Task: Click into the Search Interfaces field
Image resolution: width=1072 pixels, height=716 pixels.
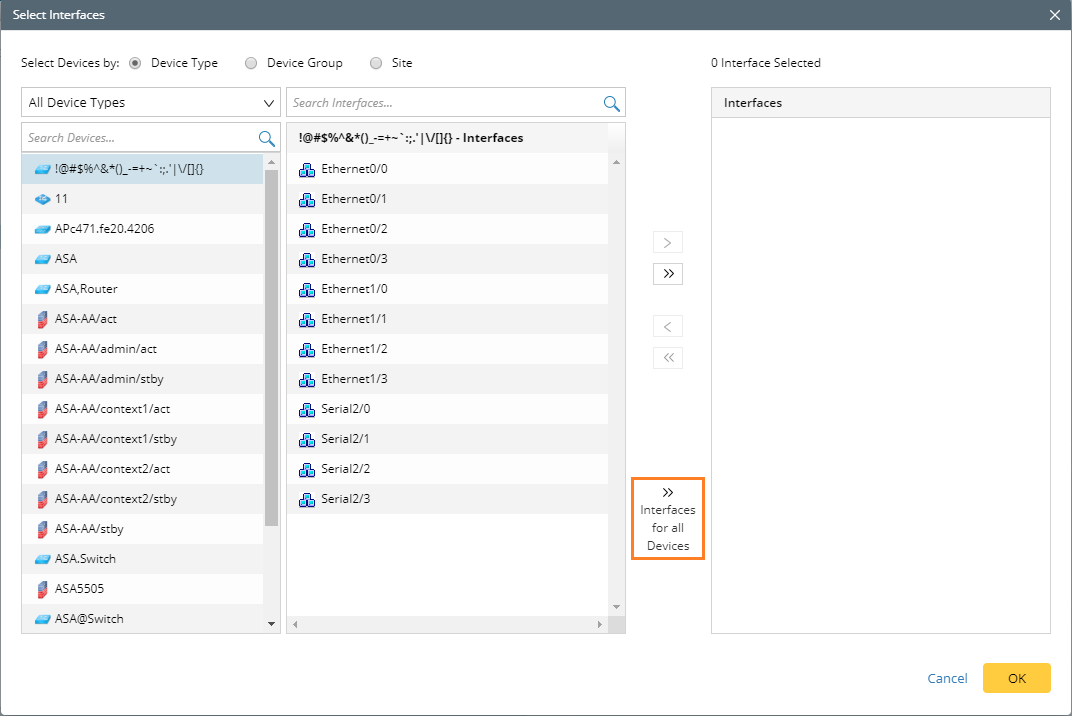Action: pyautogui.click(x=443, y=103)
